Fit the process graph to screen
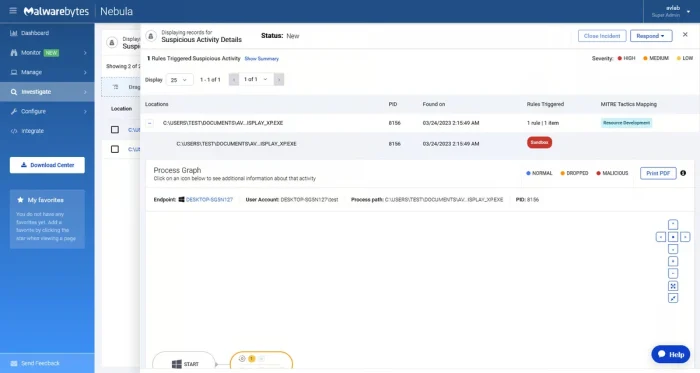 673,286
